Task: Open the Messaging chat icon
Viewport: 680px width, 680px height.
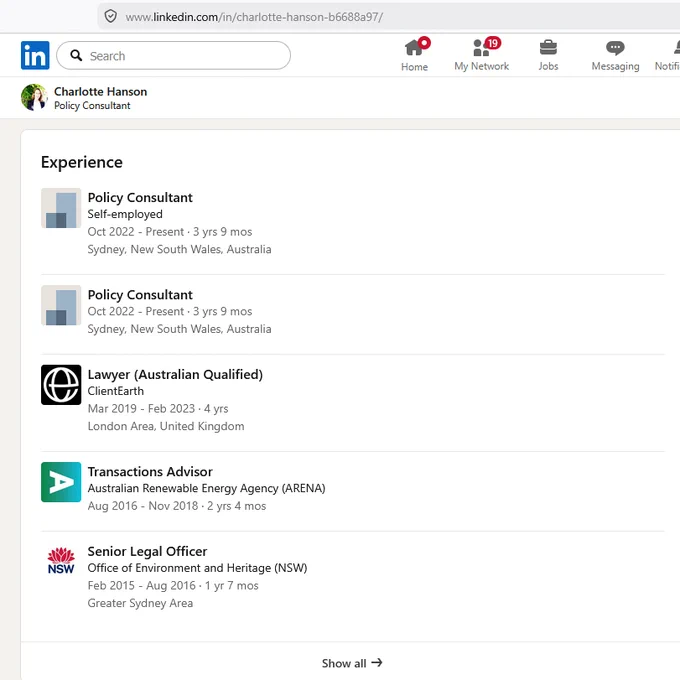Action: (615, 56)
